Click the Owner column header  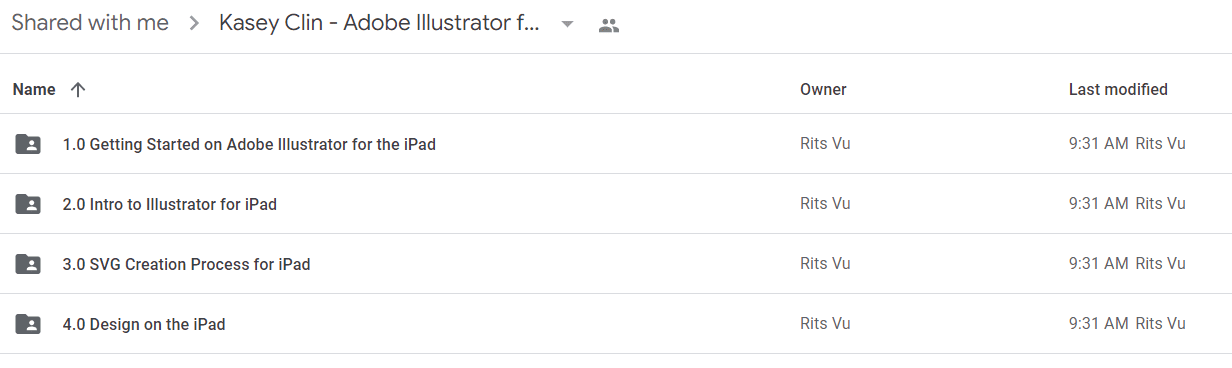point(823,89)
